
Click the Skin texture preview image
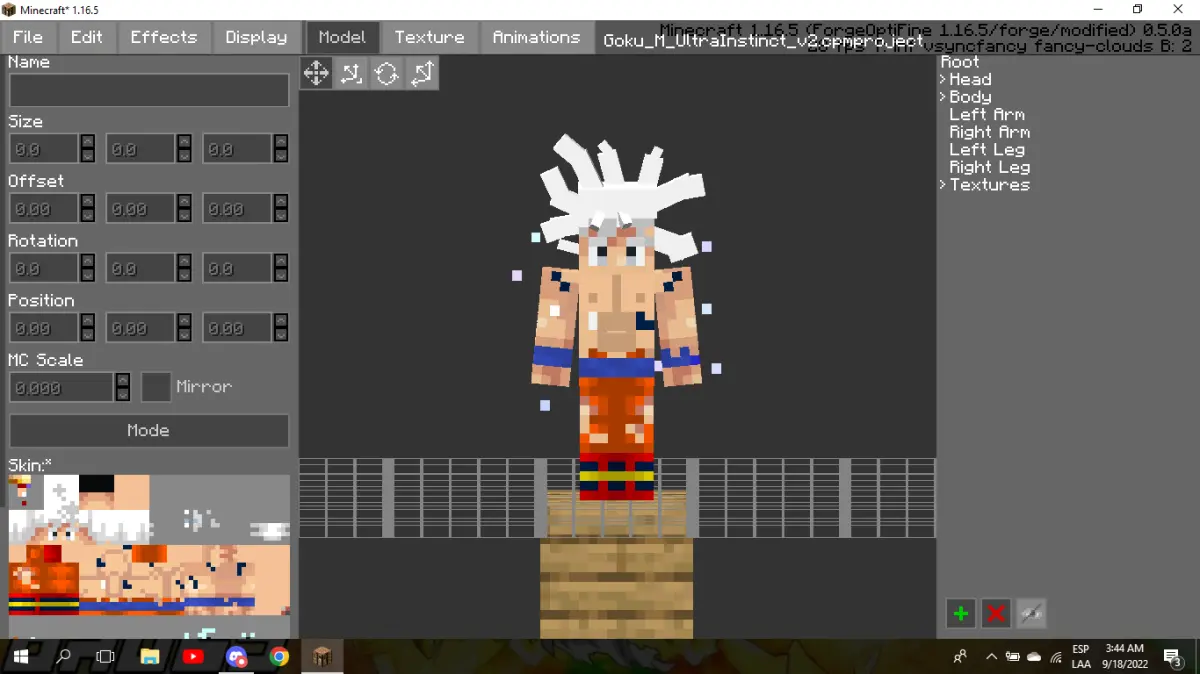[149, 556]
